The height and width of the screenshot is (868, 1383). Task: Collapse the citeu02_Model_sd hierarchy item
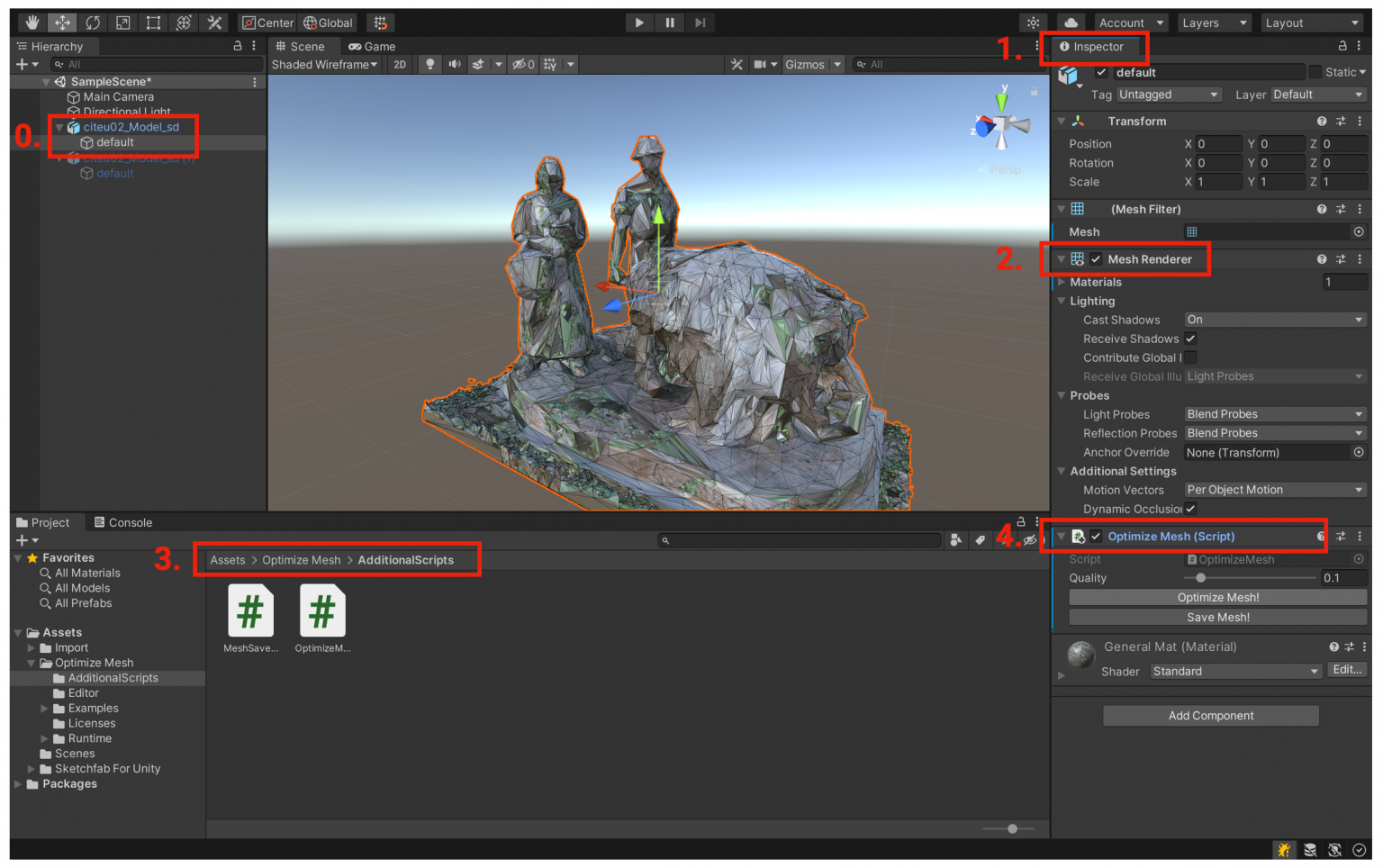pyautogui.click(x=59, y=127)
